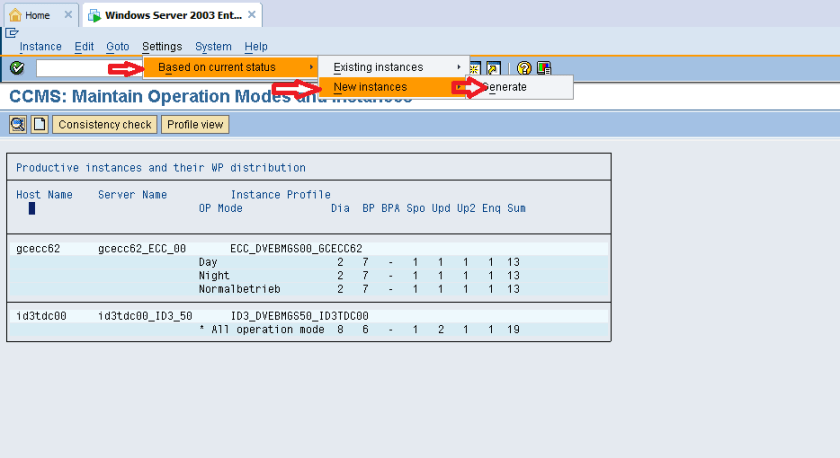Choose Existing instances submenu entry
Screen dimensions: 840x458
point(394,67)
